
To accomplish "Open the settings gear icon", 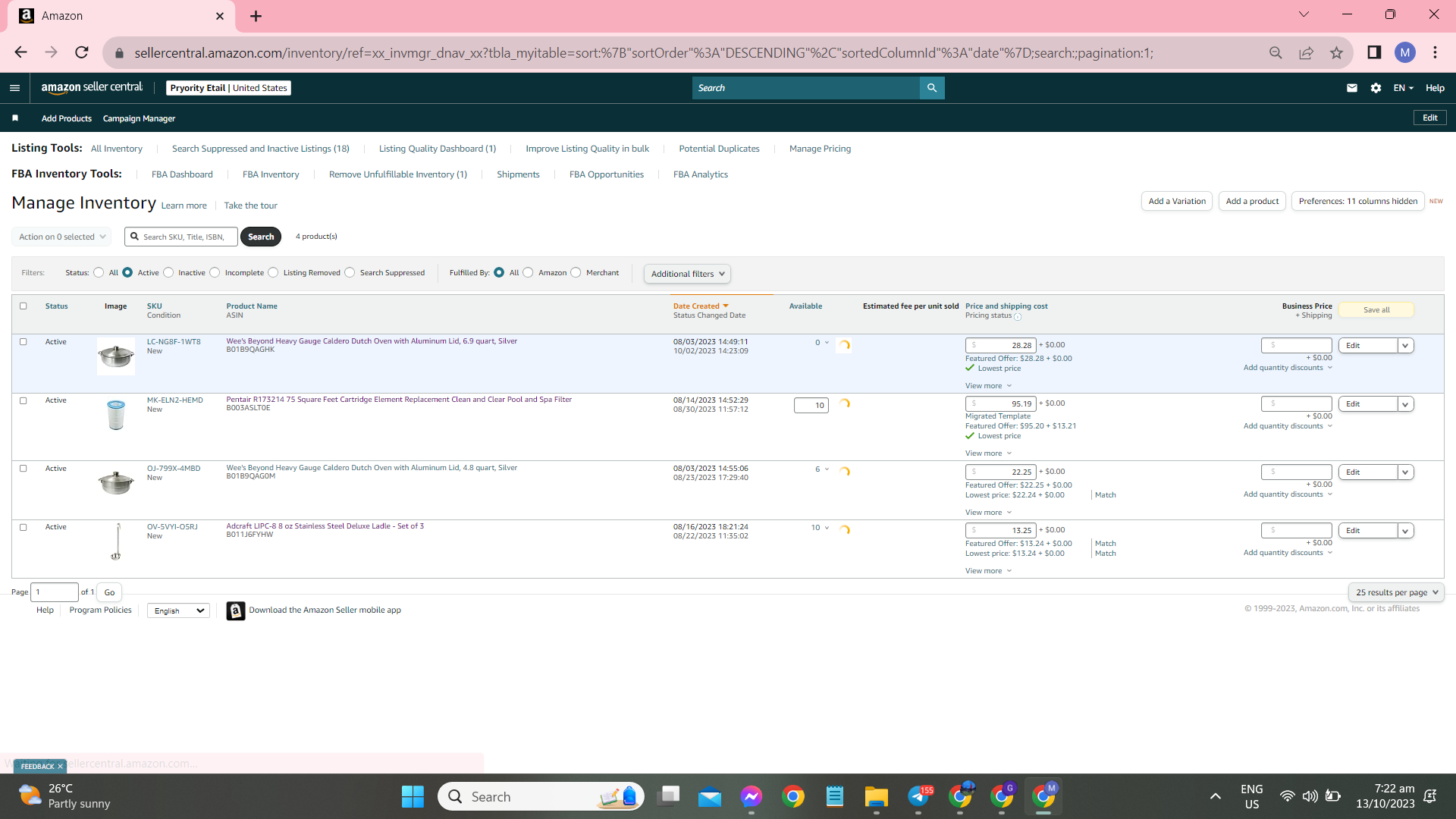I will 1376,88.
